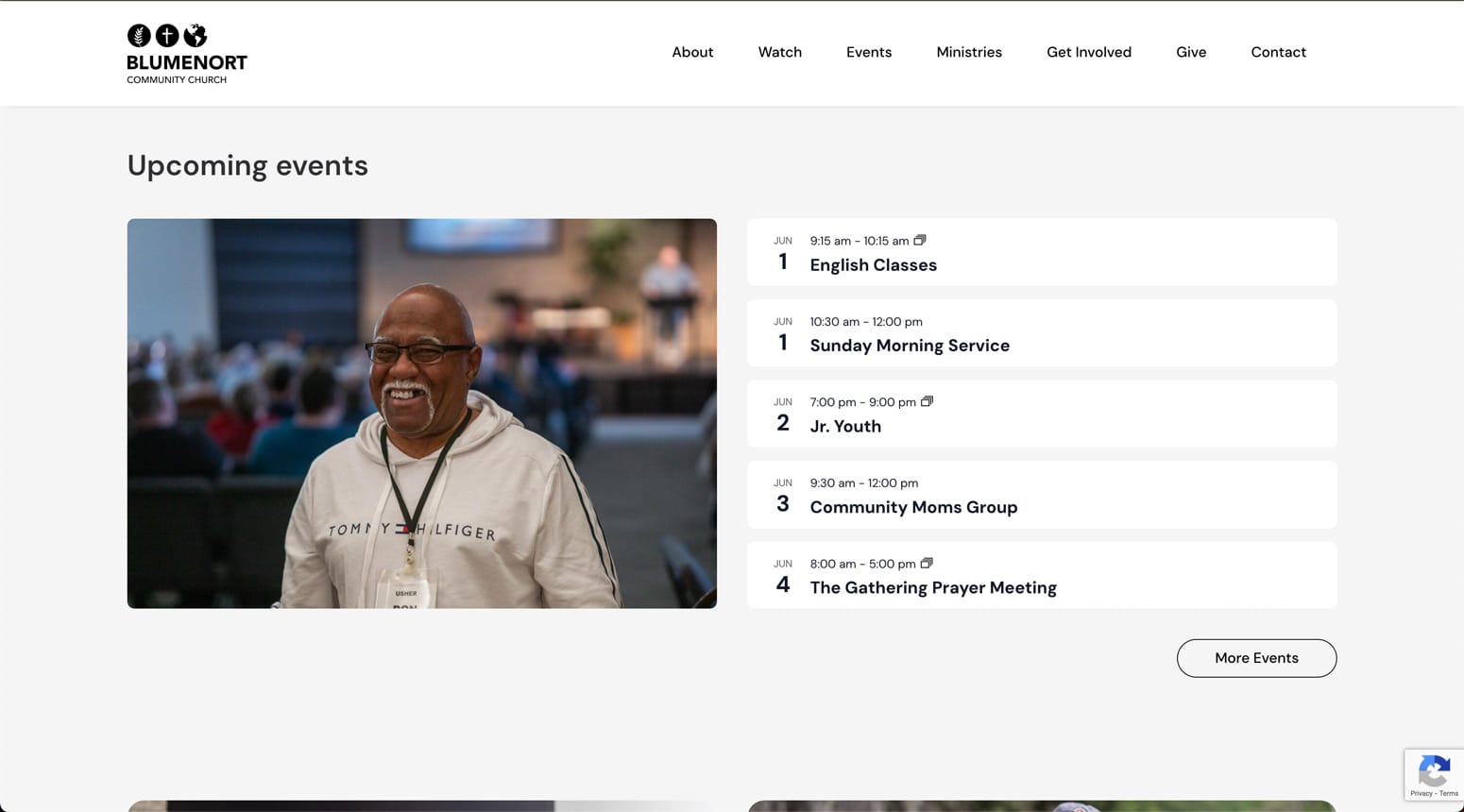Click the JUN 3 date label
Image resolution: width=1464 pixels, height=812 pixels.
(783, 496)
